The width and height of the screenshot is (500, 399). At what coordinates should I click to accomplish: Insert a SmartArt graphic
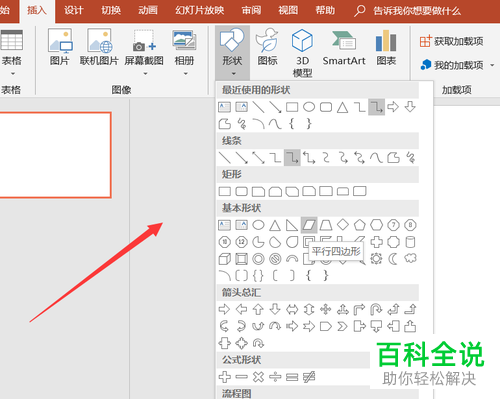tap(344, 47)
